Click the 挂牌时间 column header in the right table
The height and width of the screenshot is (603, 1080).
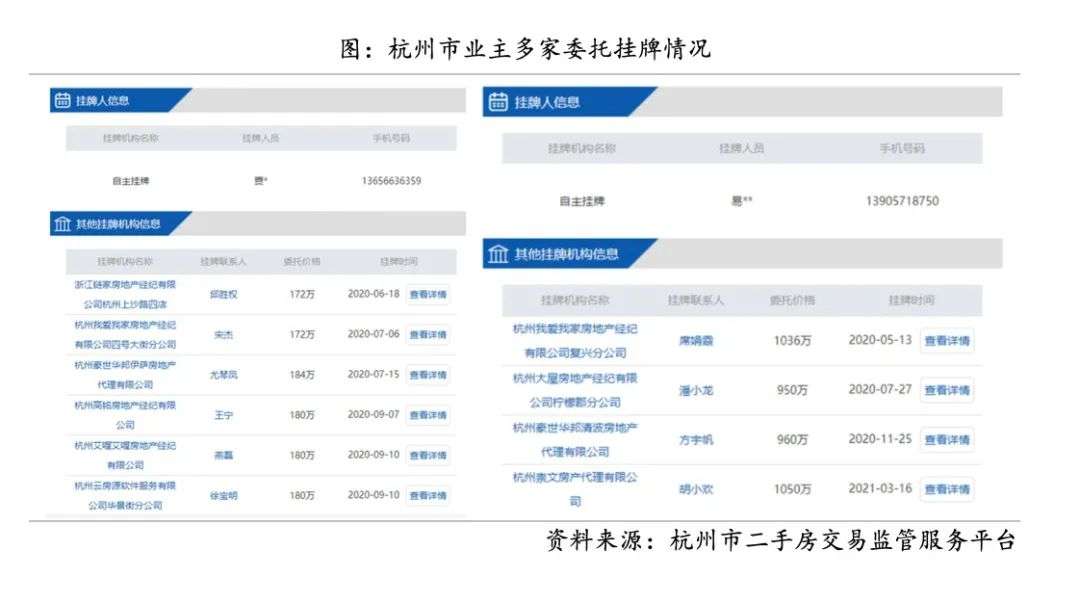[x=911, y=300]
